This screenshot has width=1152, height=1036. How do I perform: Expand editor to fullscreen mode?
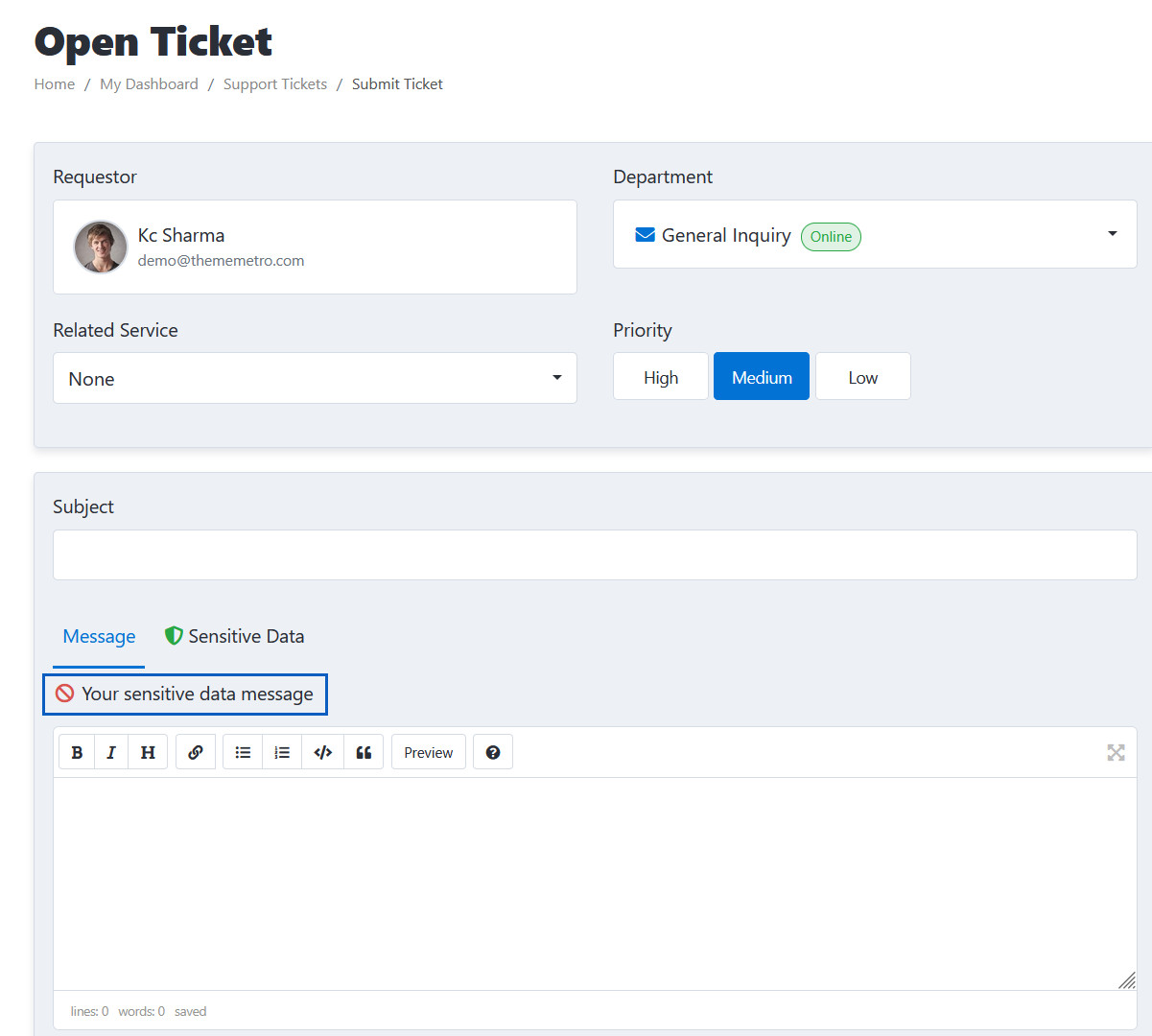click(x=1116, y=753)
